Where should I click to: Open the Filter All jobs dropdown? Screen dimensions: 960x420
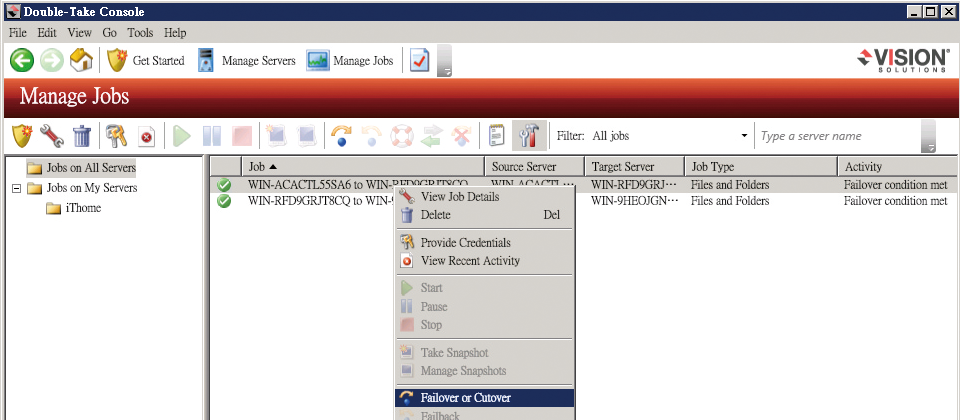(743, 136)
